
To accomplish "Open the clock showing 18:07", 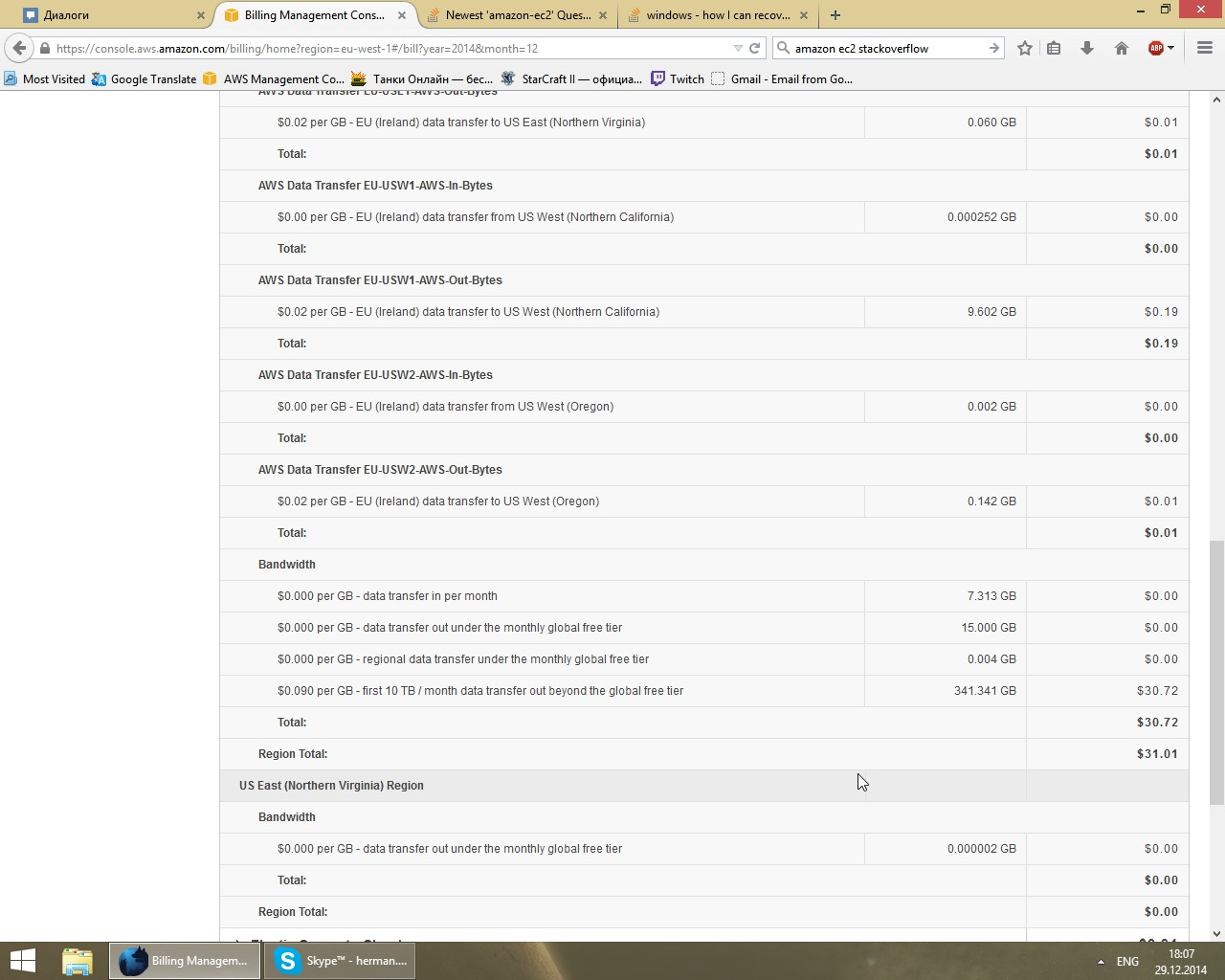I will 1181,962.
